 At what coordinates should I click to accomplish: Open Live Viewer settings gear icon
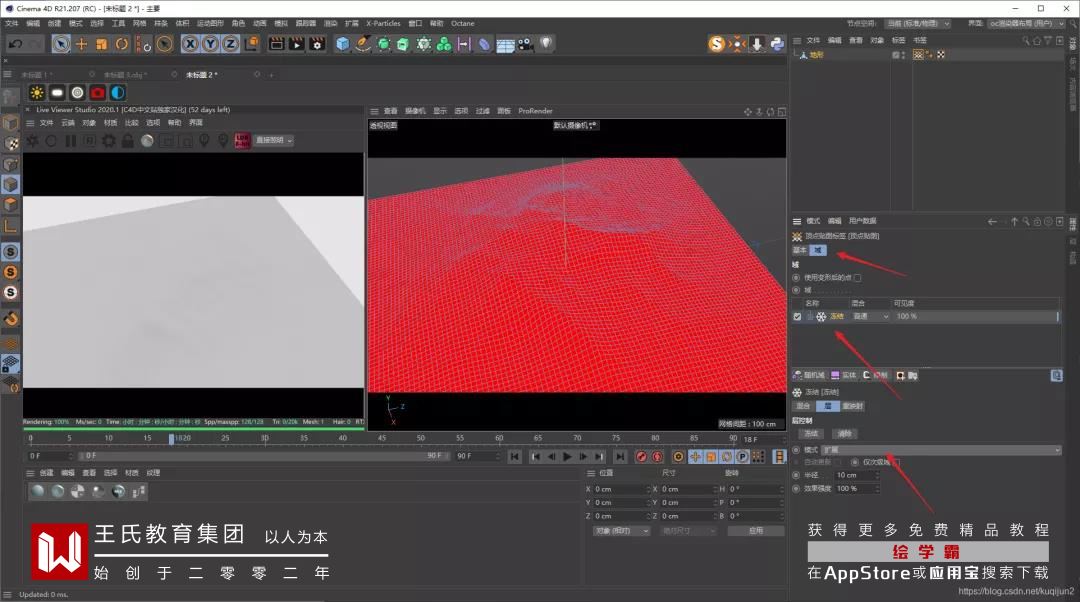coord(108,141)
